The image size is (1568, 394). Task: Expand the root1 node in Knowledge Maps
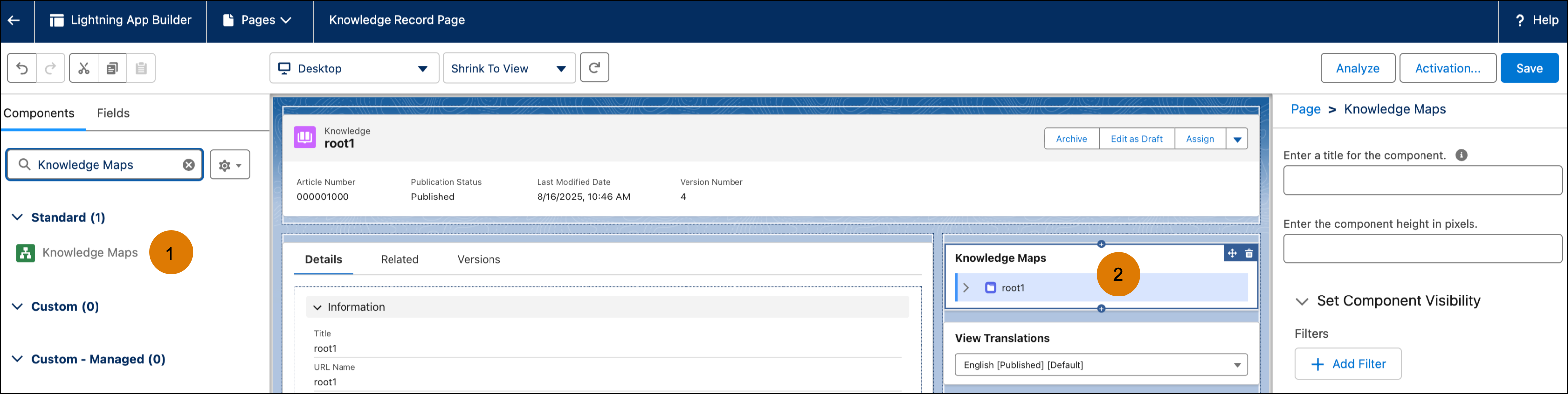(966, 288)
